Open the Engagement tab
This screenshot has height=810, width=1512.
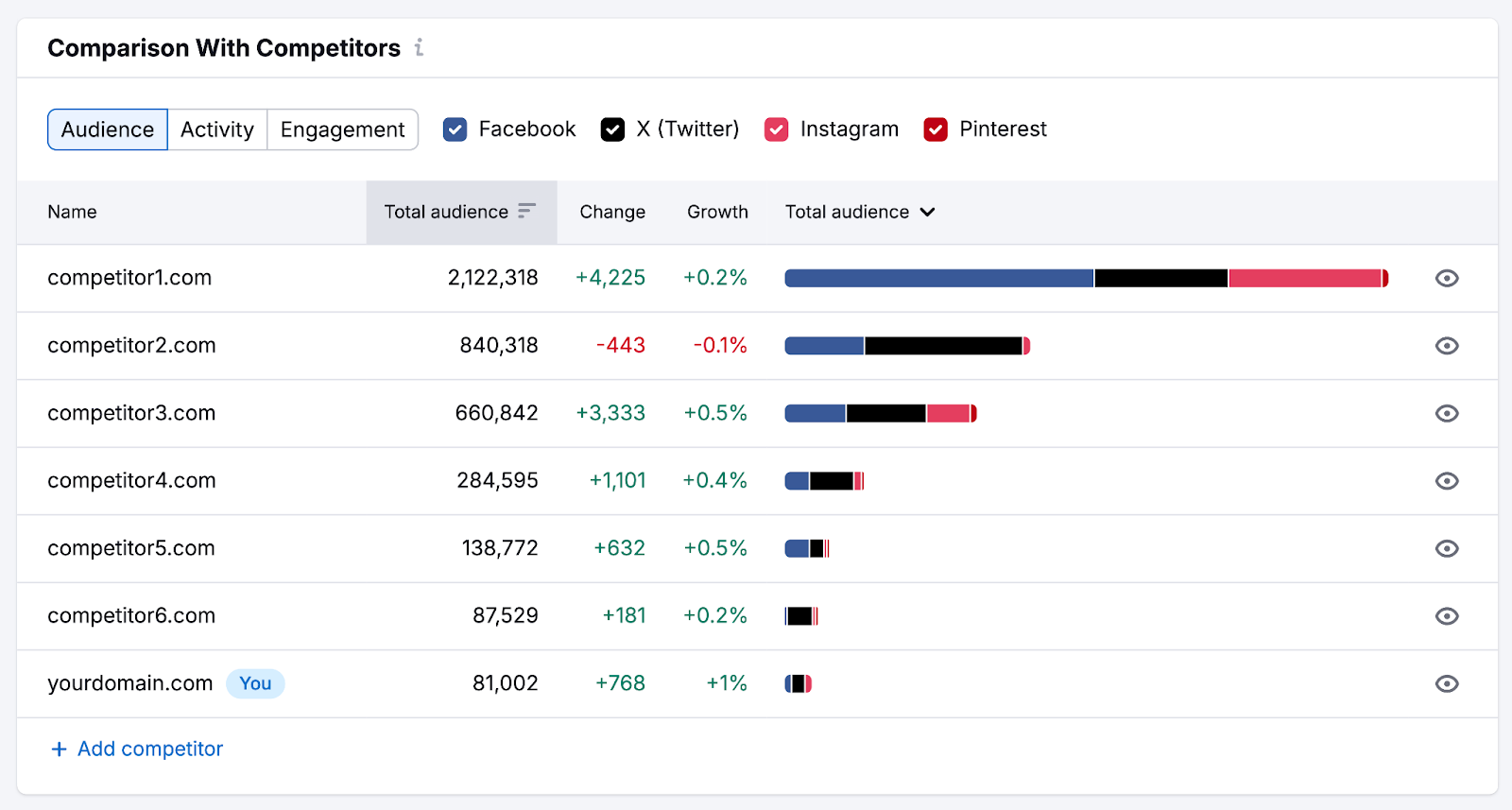[342, 129]
